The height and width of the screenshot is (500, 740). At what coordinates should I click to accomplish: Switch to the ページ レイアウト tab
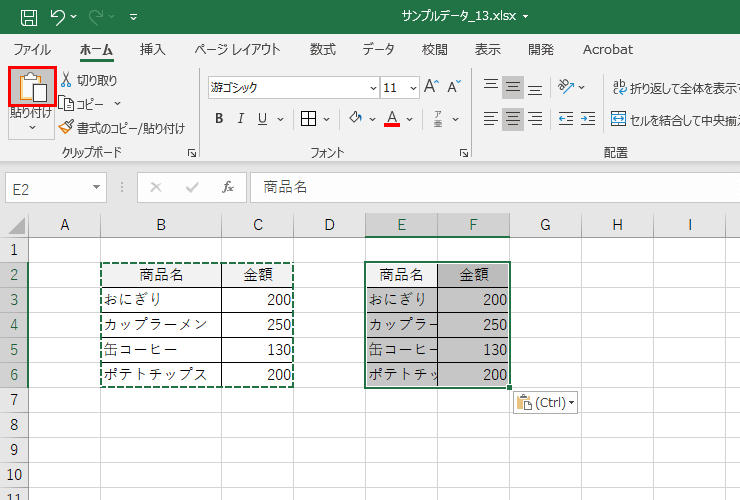(x=237, y=50)
